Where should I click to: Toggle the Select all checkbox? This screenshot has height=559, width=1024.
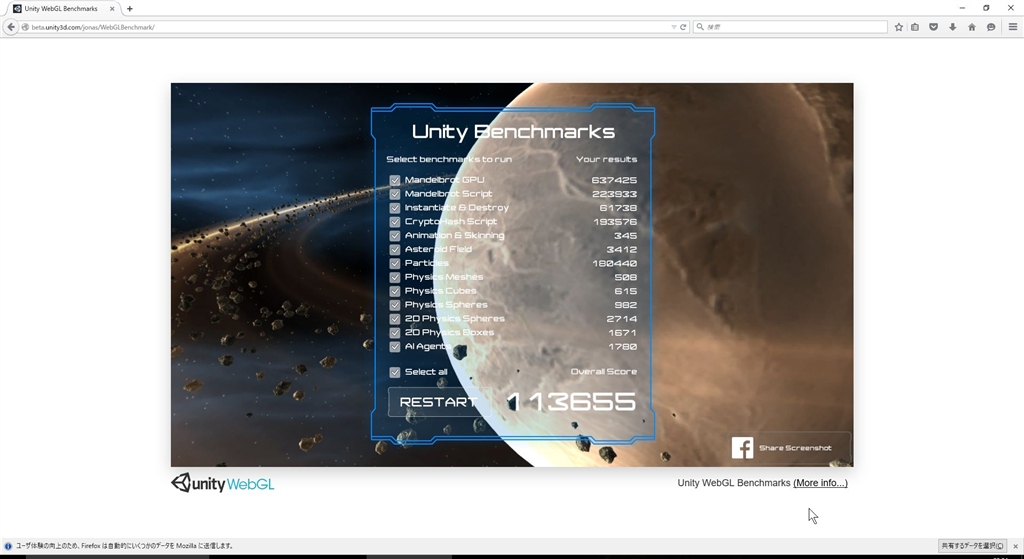click(x=394, y=372)
